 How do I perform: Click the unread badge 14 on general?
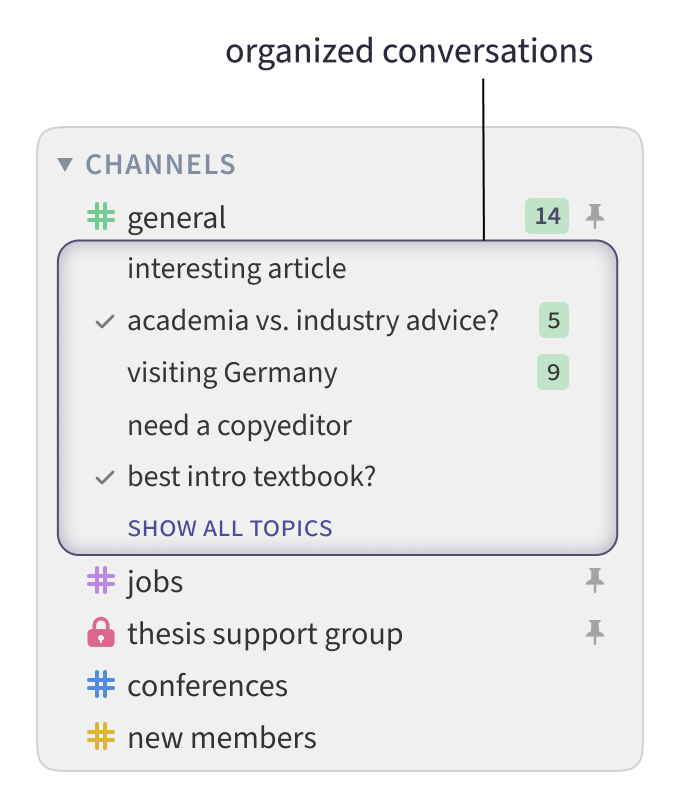pos(546,216)
